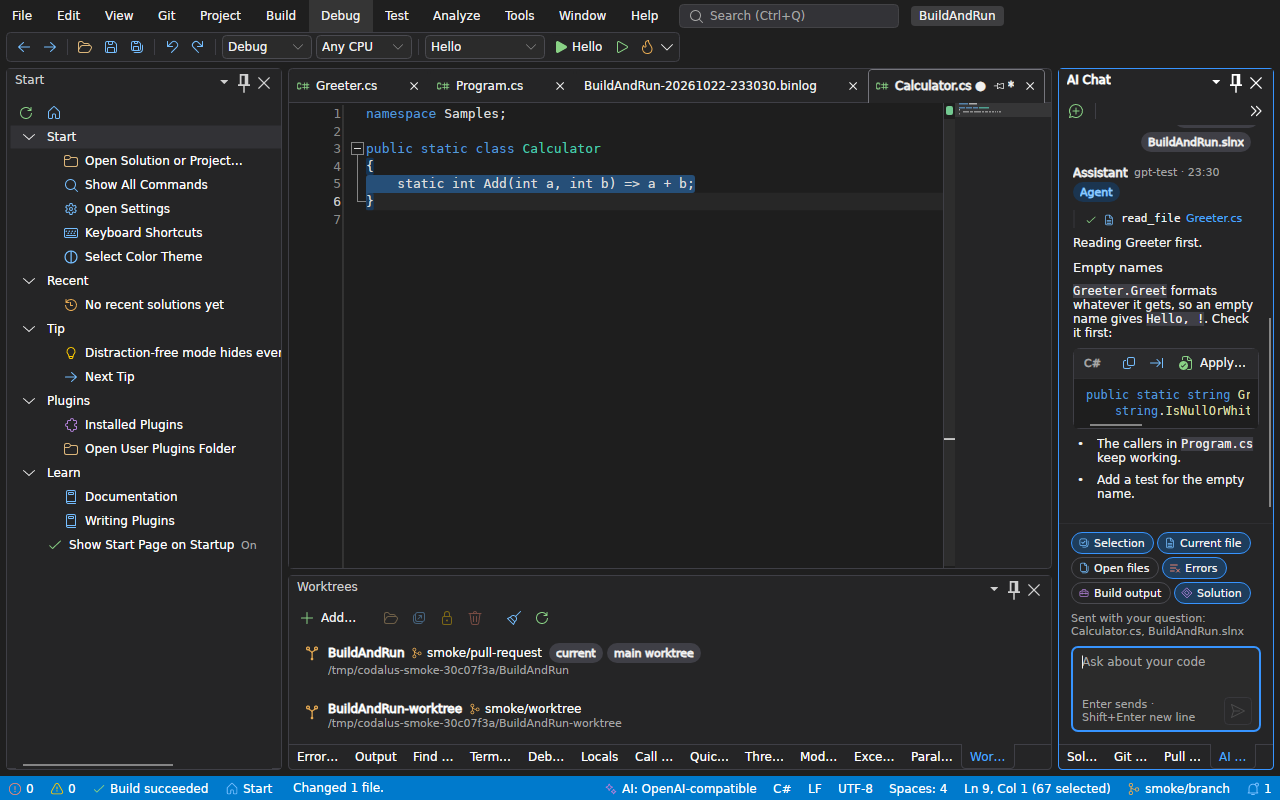Click the AI Chat toolbar overflow chevrons
The height and width of the screenshot is (800, 1280).
pyautogui.click(x=1256, y=111)
